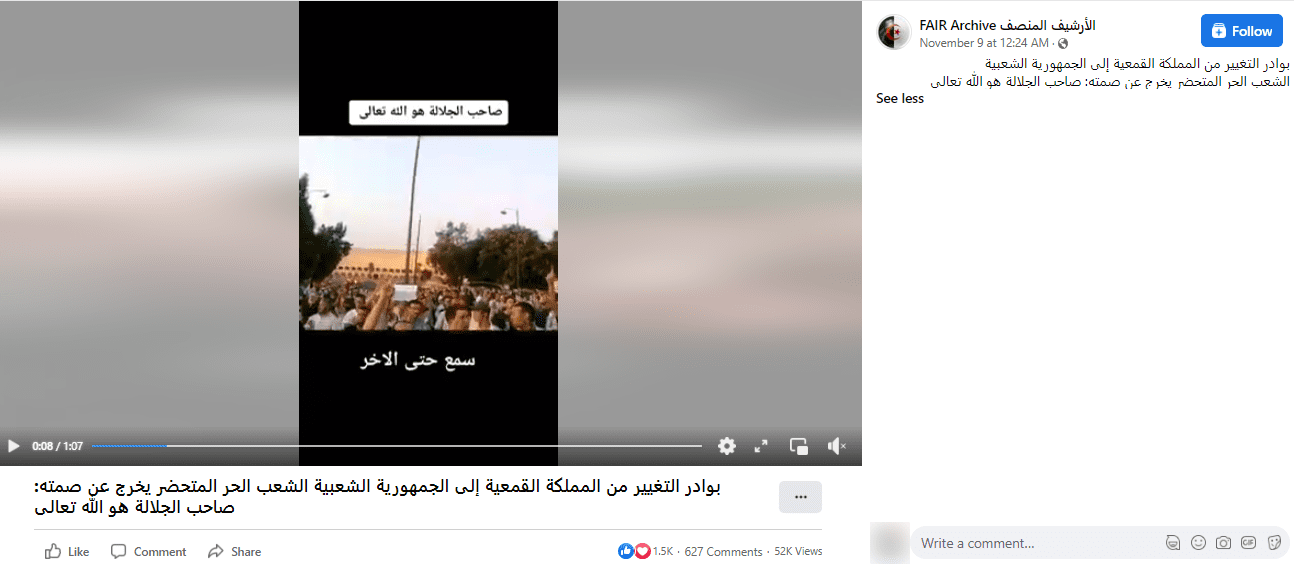This screenshot has height=569, width=1294.
Task: Open the FAIR Archive page name link
Action: point(1007,26)
